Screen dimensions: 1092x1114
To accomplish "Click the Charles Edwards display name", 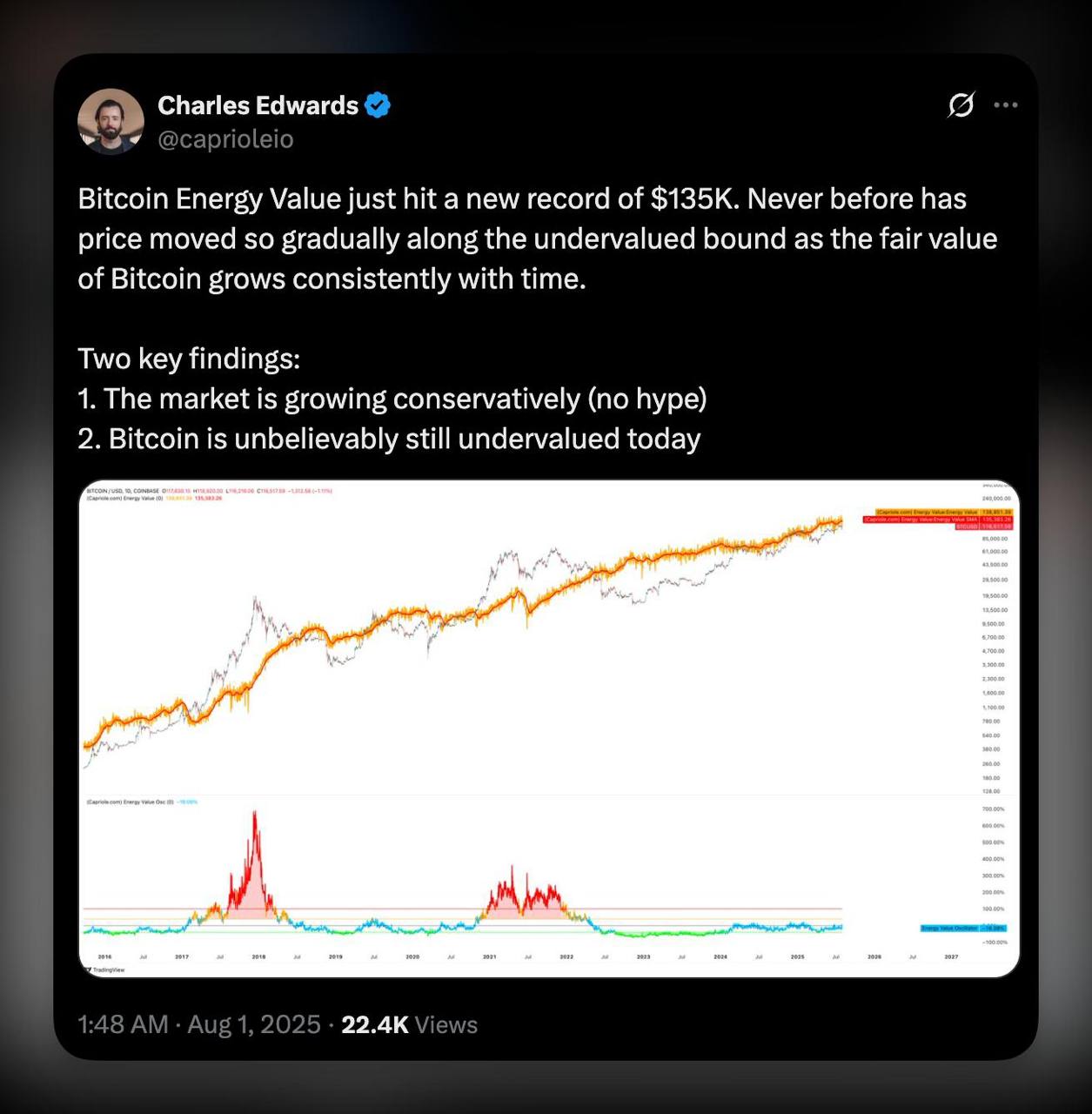I will click(258, 105).
